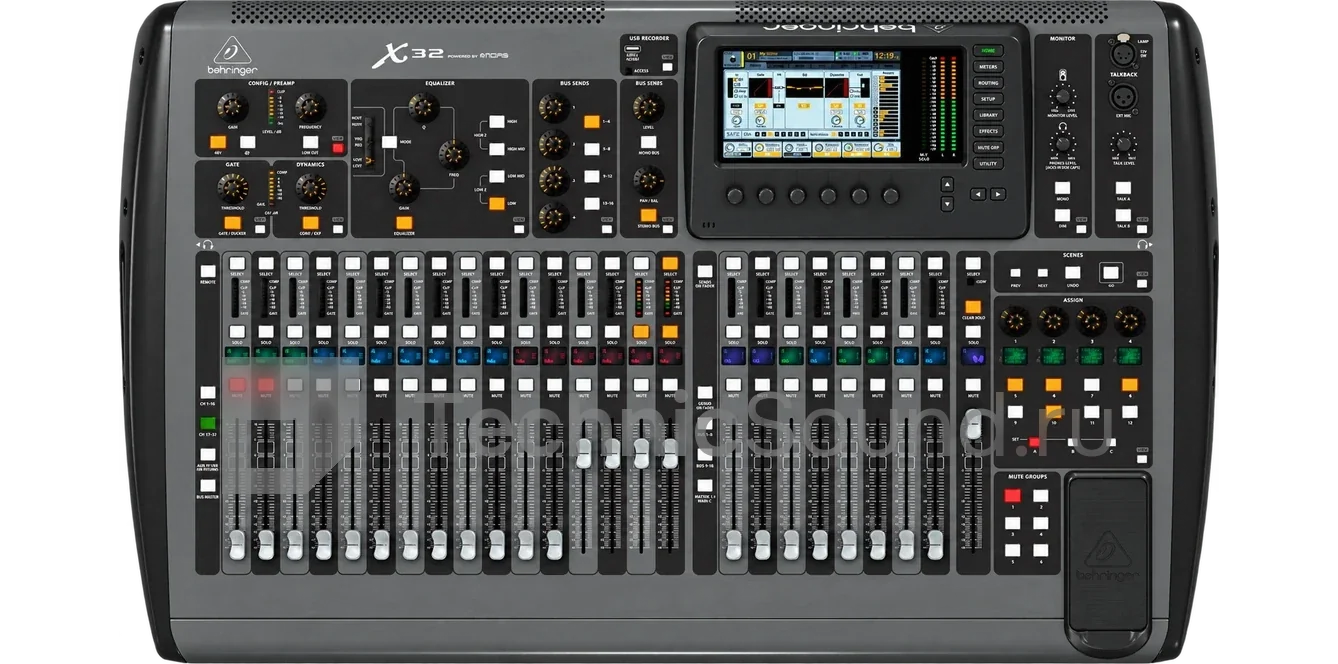The image size is (1338, 664).
Task: Select the HIGH equalizer band button
Action: [x=496, y=122]
